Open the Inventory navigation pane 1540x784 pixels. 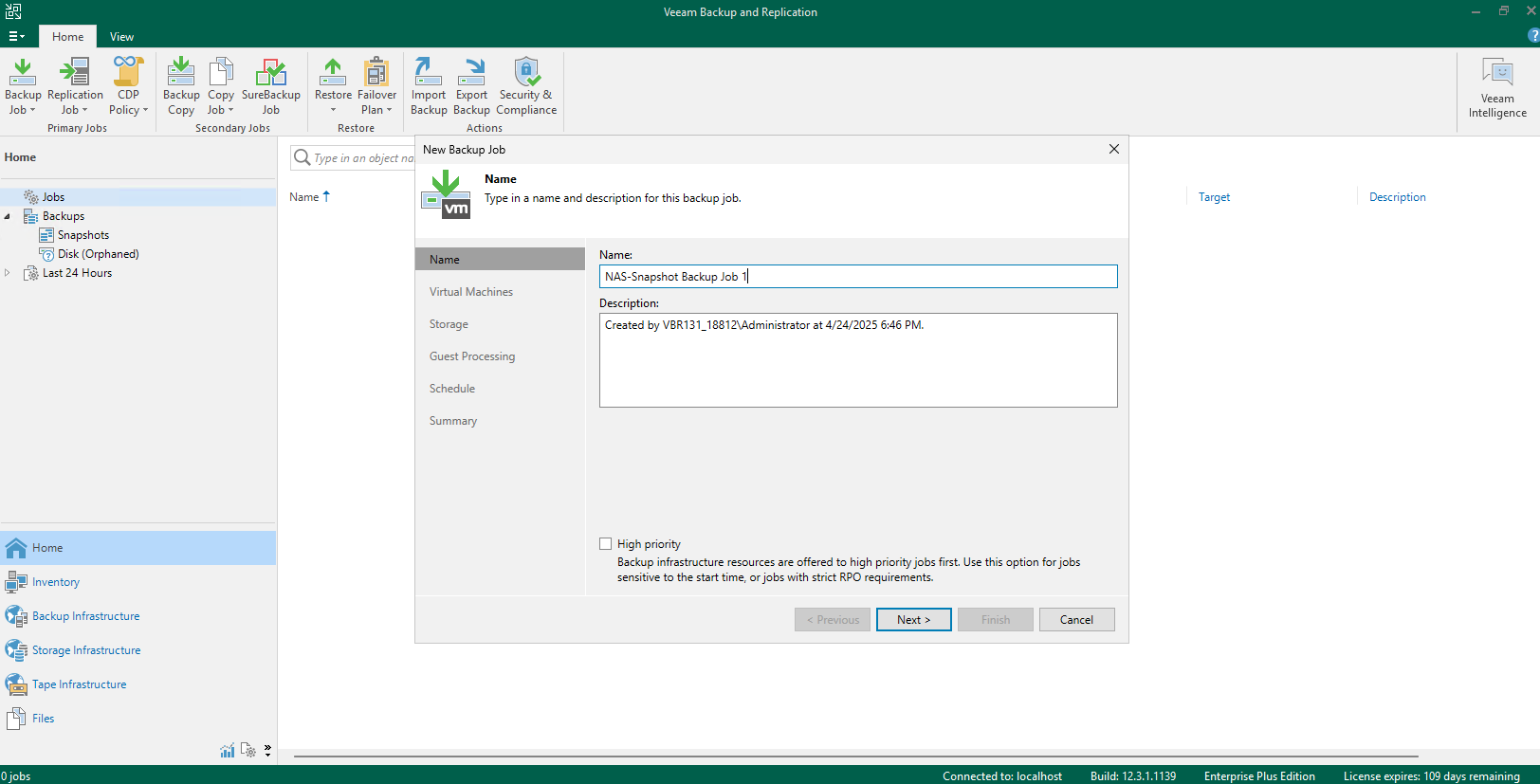click(138, 582)
